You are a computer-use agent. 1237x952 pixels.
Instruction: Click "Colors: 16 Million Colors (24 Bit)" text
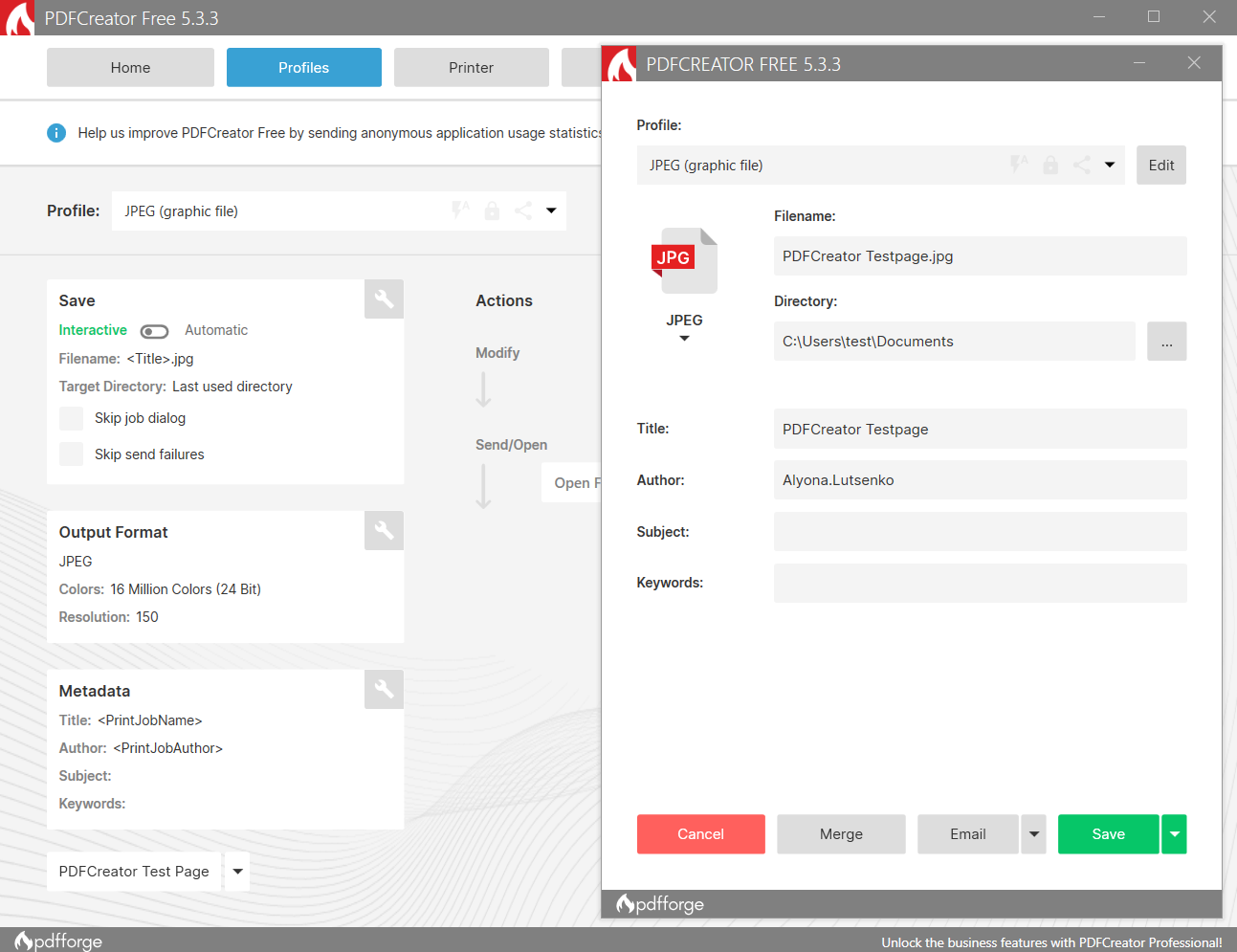point(160,589)
